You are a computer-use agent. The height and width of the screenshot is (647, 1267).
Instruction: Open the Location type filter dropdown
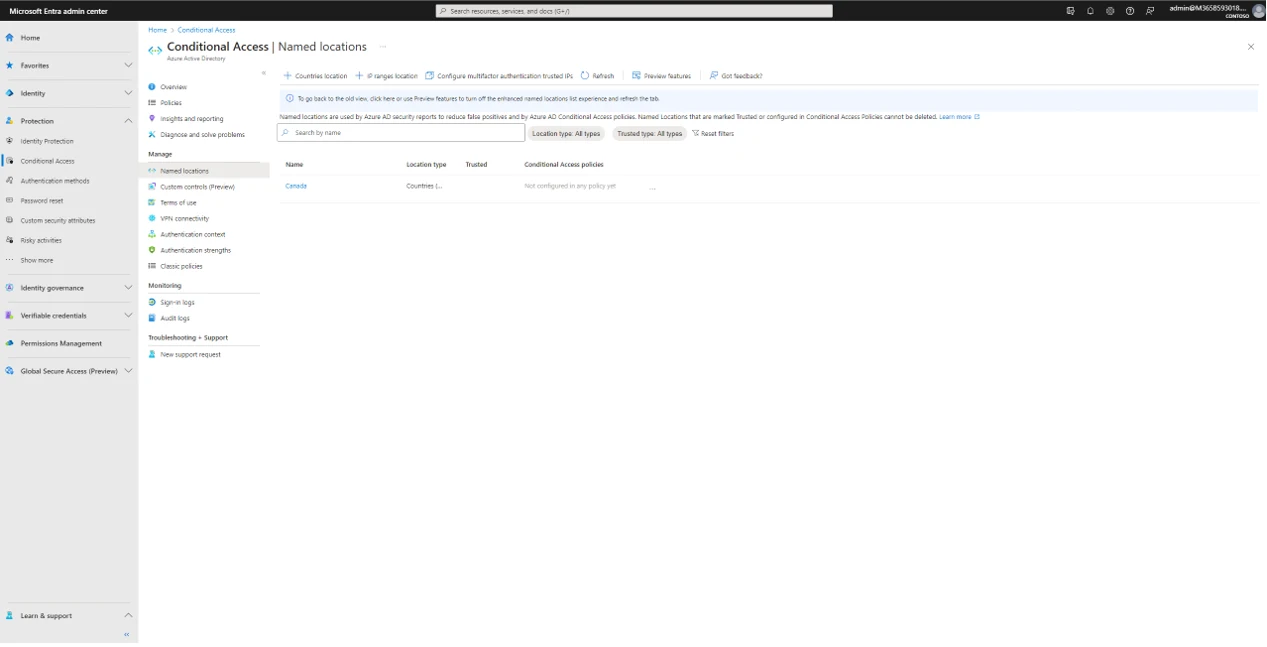[x=566, y=134]
